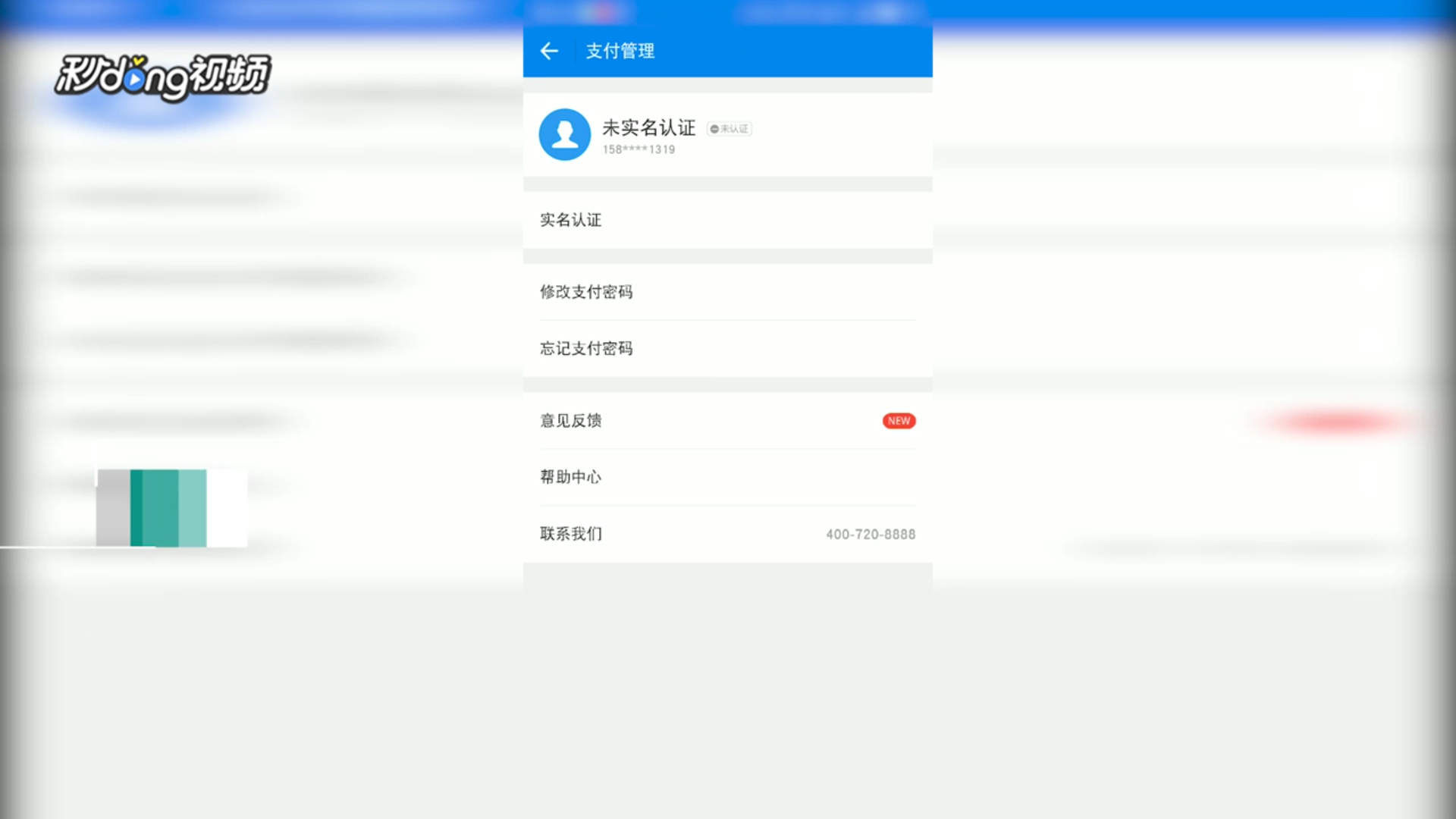Click the blue user avatar icon
Viewport: 1456px width, 819px height.
click(x=564, y=134)
